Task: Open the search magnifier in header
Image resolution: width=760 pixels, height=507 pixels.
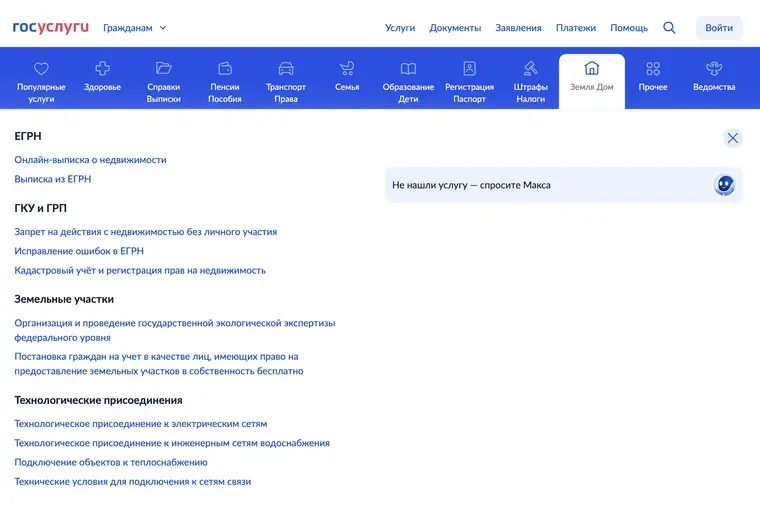Action: pos(670,28)
